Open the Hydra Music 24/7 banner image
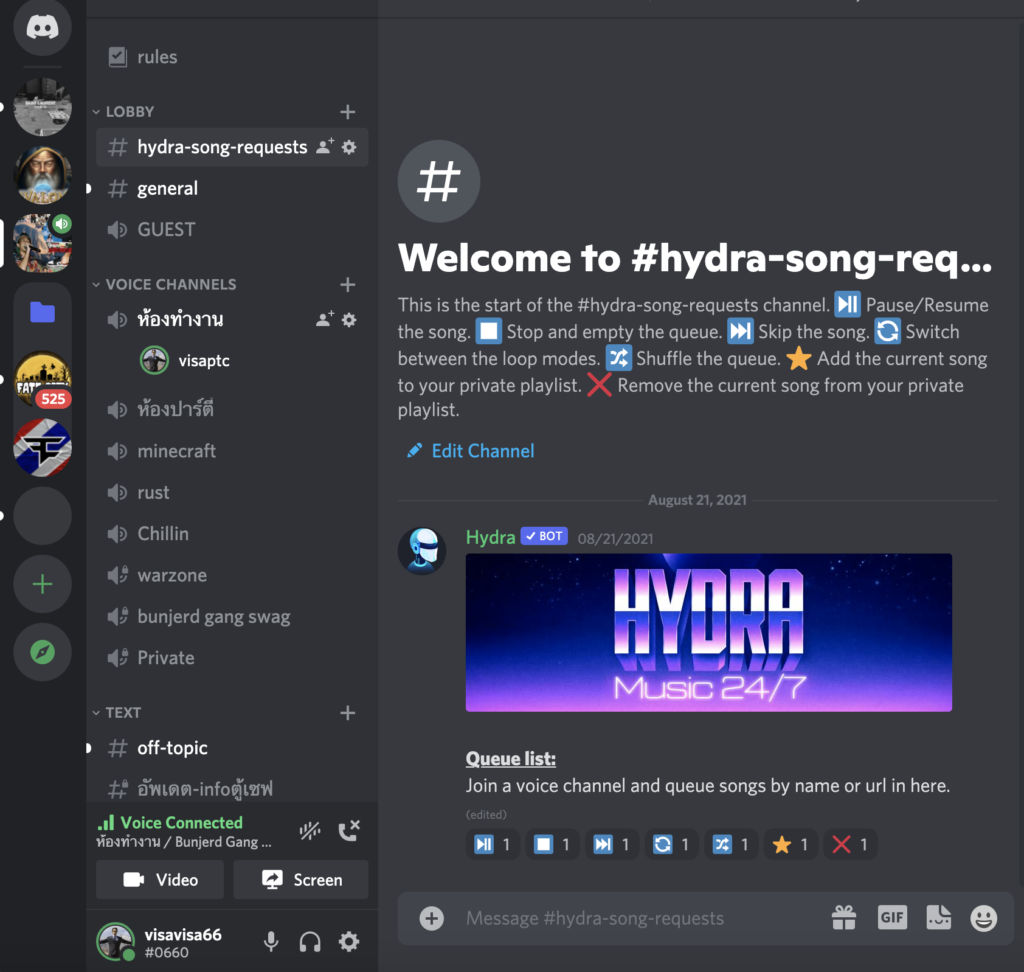The height and width of the screenshot is (972, 1024). point(709,632)
